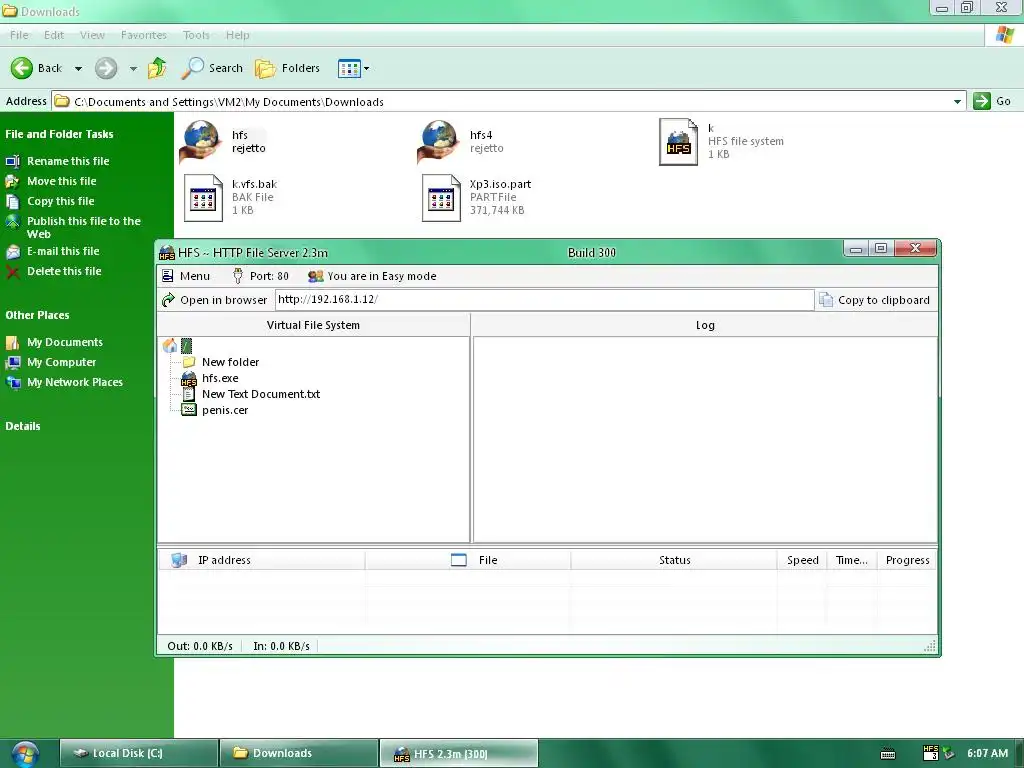Click the IP address column header
The height and width of the screenshot is (768, 1024).
point(261,560)
